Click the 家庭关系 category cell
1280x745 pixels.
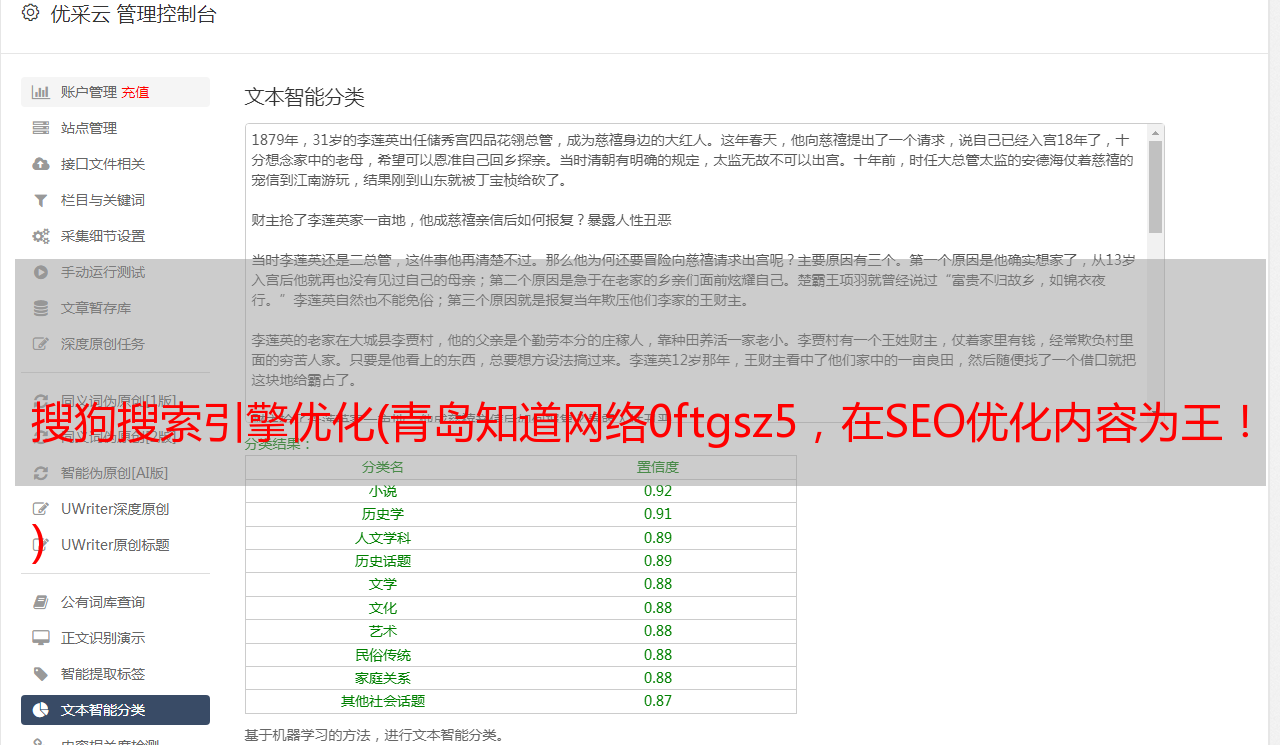click(x=383, y=678)
